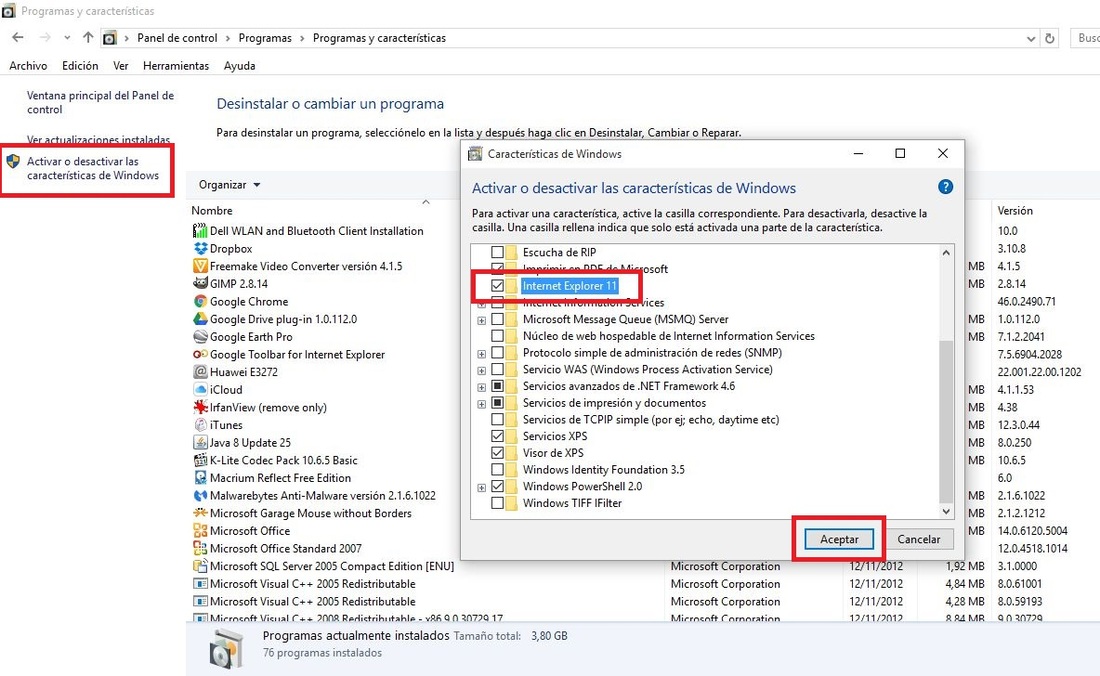Click the Macrium Reflect Free Edition icon
The height and width of the screenshot is (676, 1100).
point(200,478)
